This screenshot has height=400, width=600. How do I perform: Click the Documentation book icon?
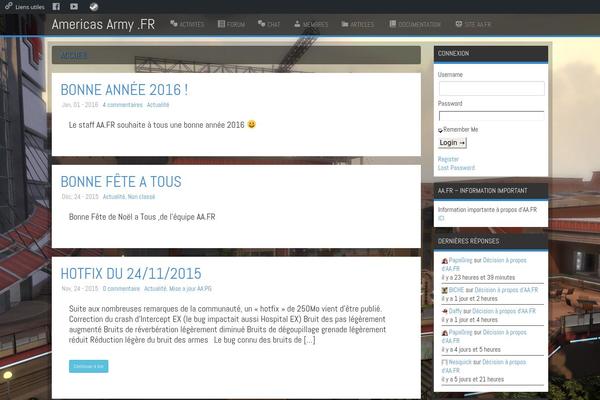tap(393, 24)
